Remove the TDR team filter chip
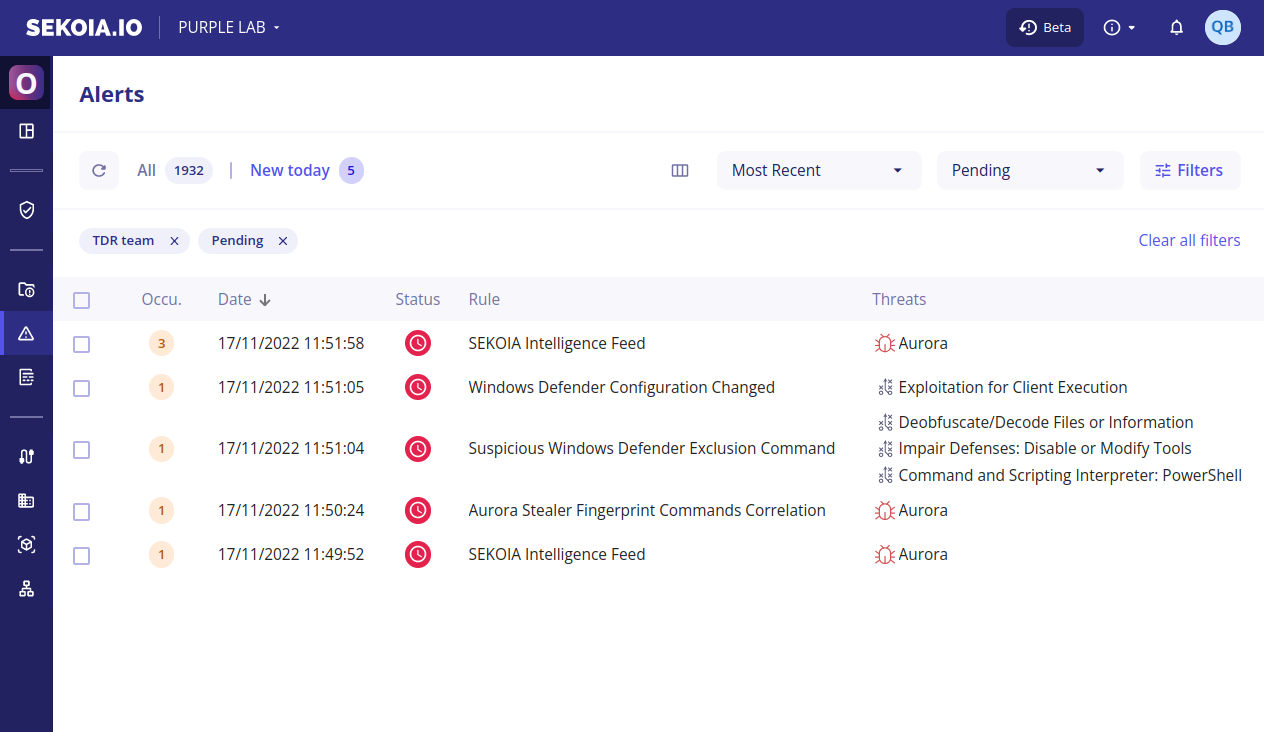 (175, 240)
